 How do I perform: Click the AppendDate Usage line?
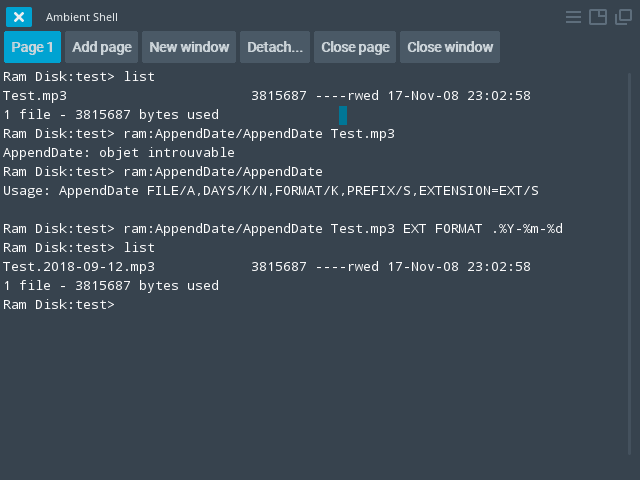[x=271, y=191]
